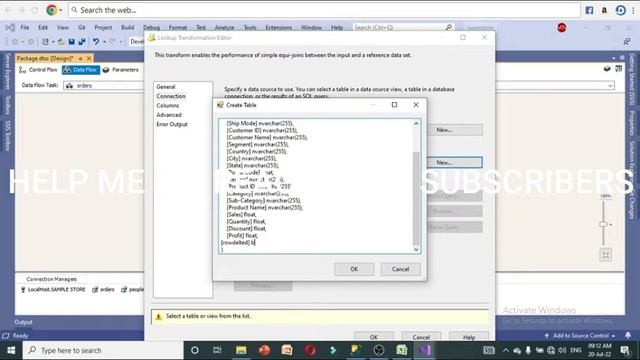Open the File menu

25,27
